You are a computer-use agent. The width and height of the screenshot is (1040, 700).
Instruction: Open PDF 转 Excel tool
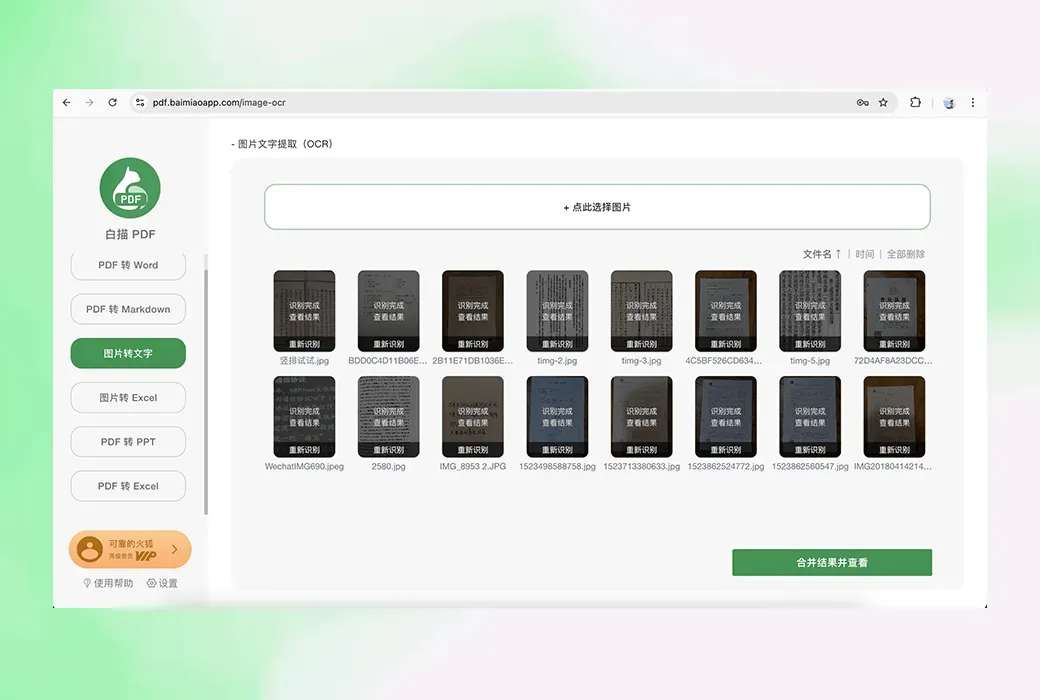coord(128,486)
